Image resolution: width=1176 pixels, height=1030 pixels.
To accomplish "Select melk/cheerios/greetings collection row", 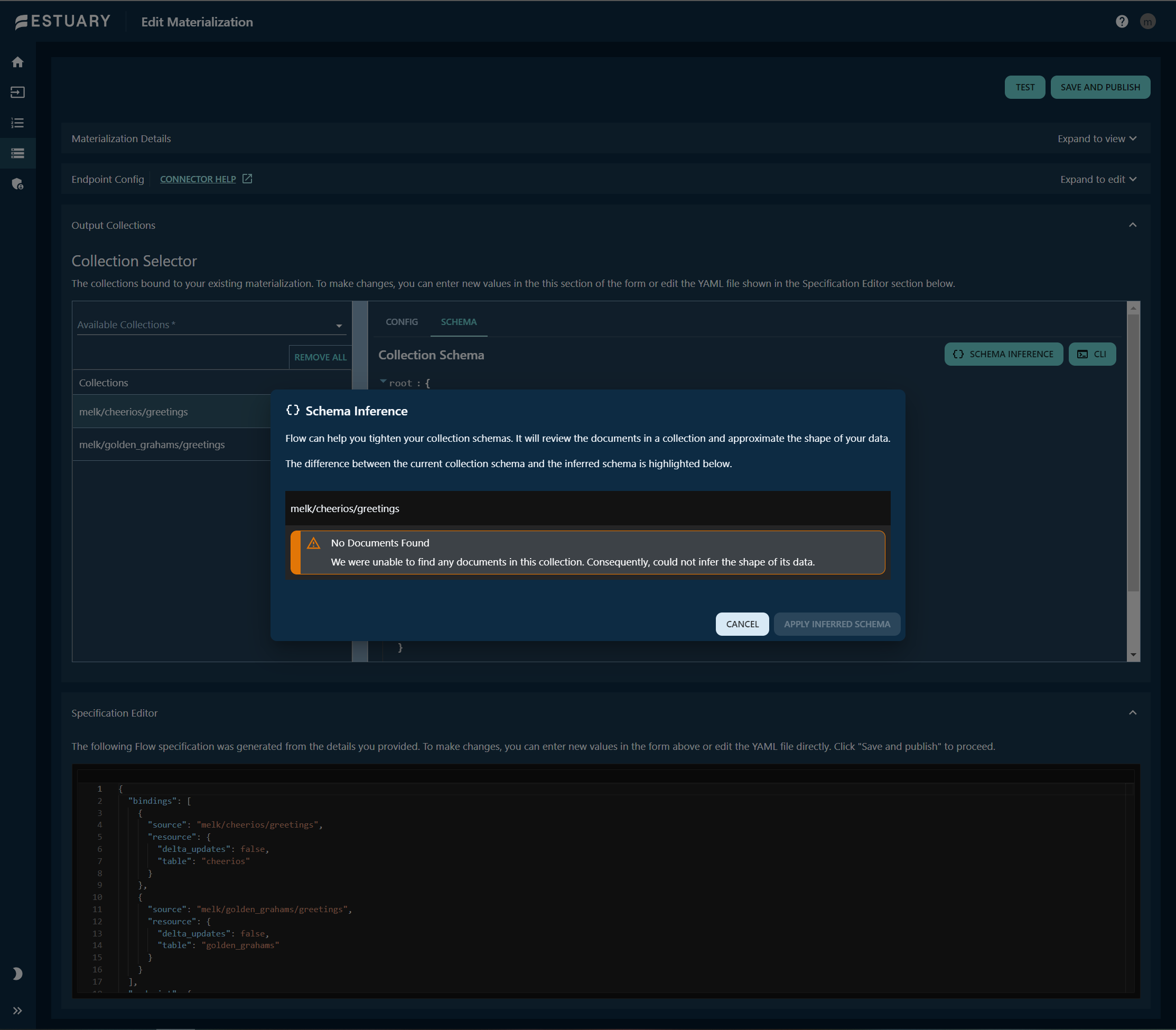I will pyautogui.click(x=172, y=412).
